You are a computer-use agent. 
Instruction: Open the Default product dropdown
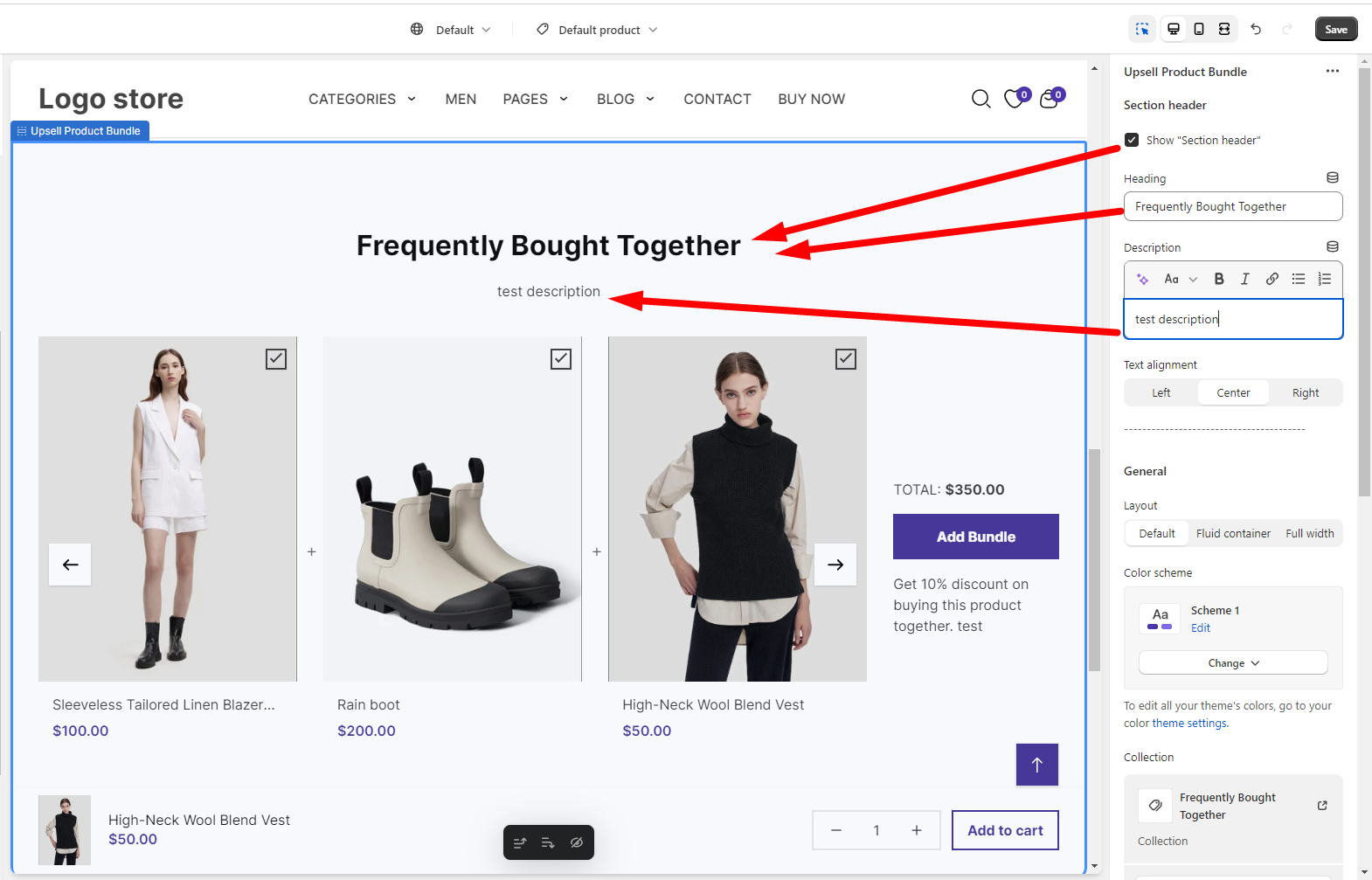coord(597,30)
